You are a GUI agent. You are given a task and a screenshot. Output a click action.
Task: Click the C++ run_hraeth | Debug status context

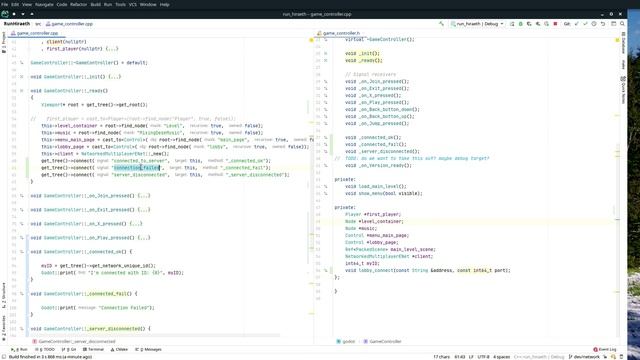point(539,357)
